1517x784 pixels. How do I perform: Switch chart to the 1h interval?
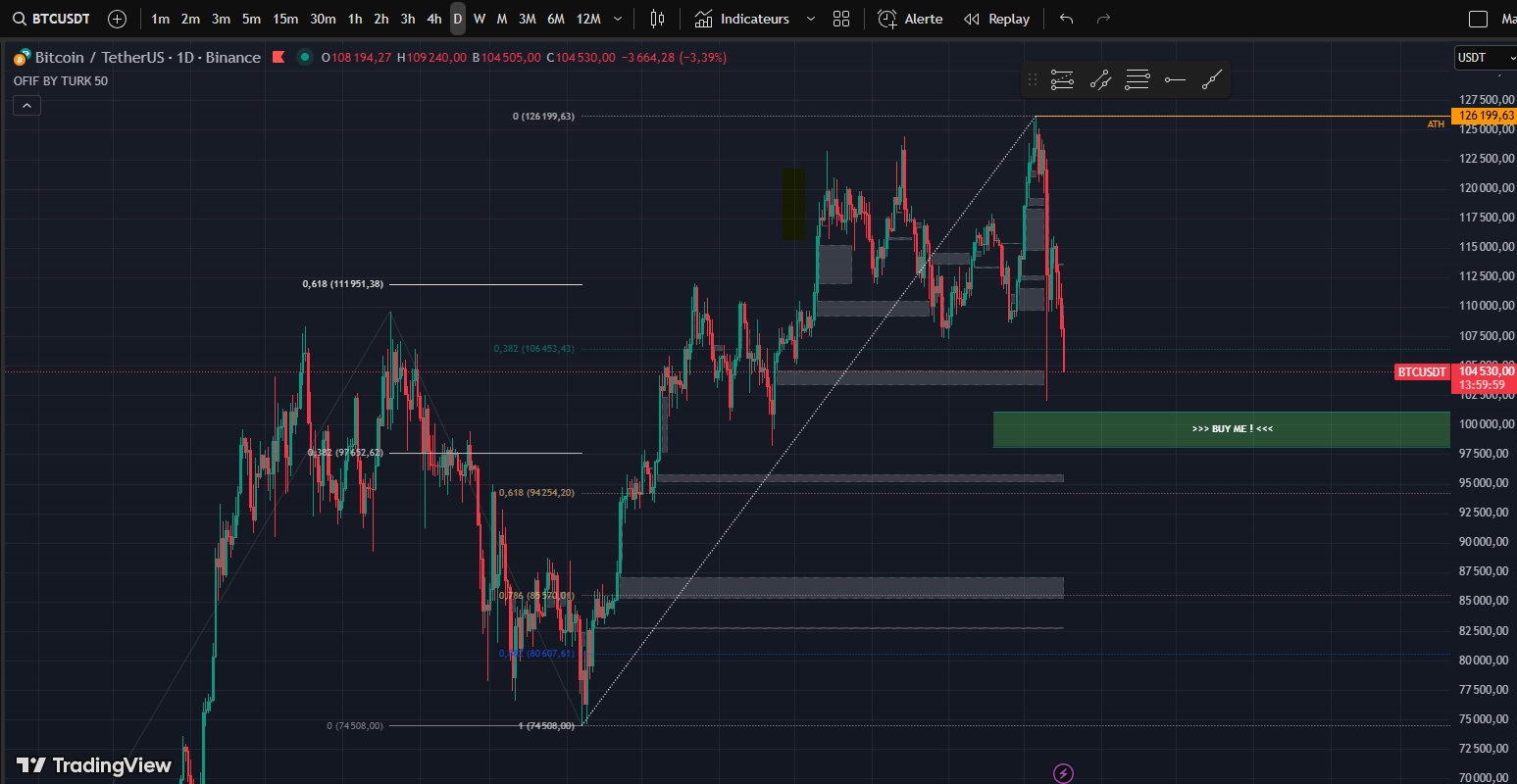pyautogui.click(x=355, y=19)
